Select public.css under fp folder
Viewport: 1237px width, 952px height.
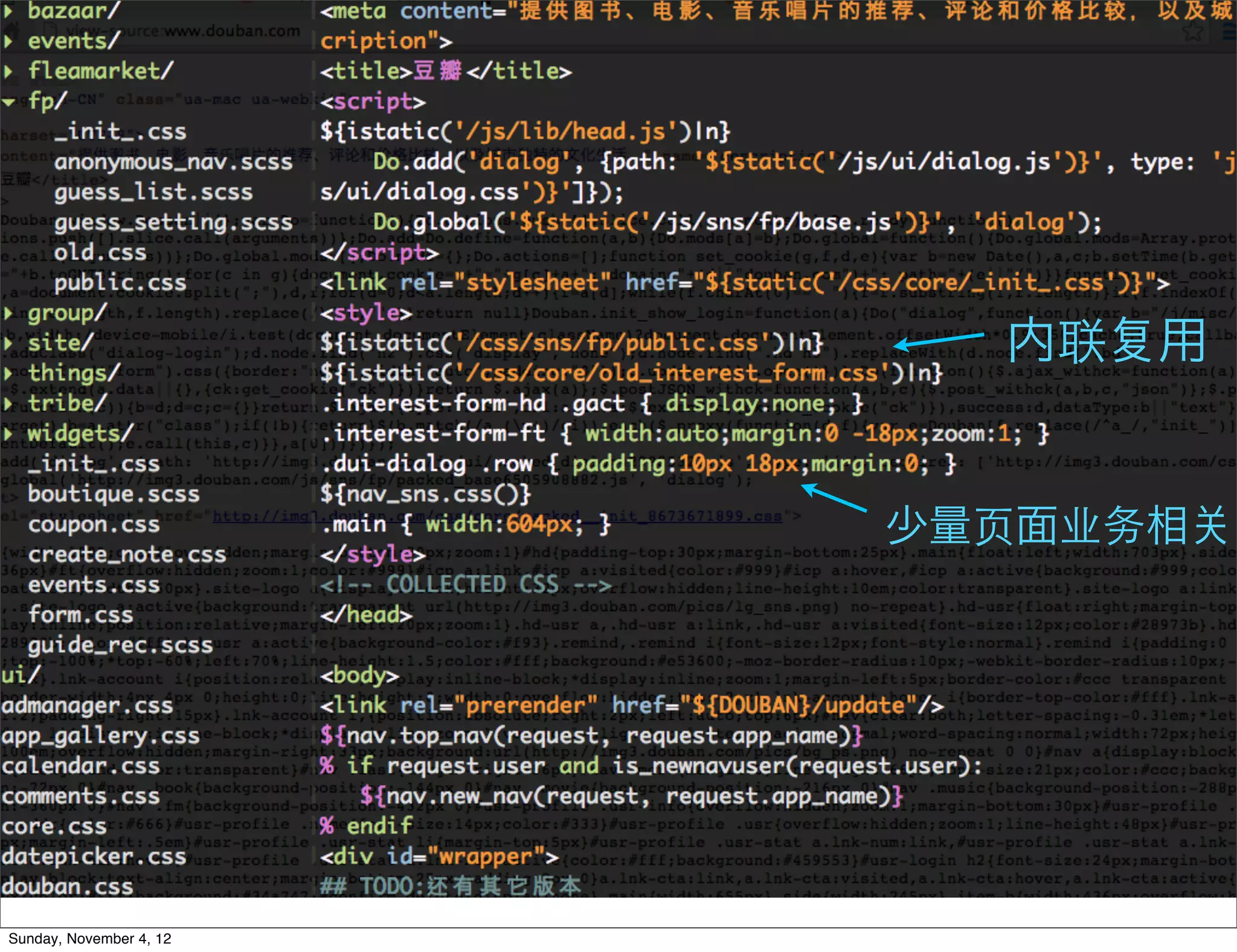120,283
